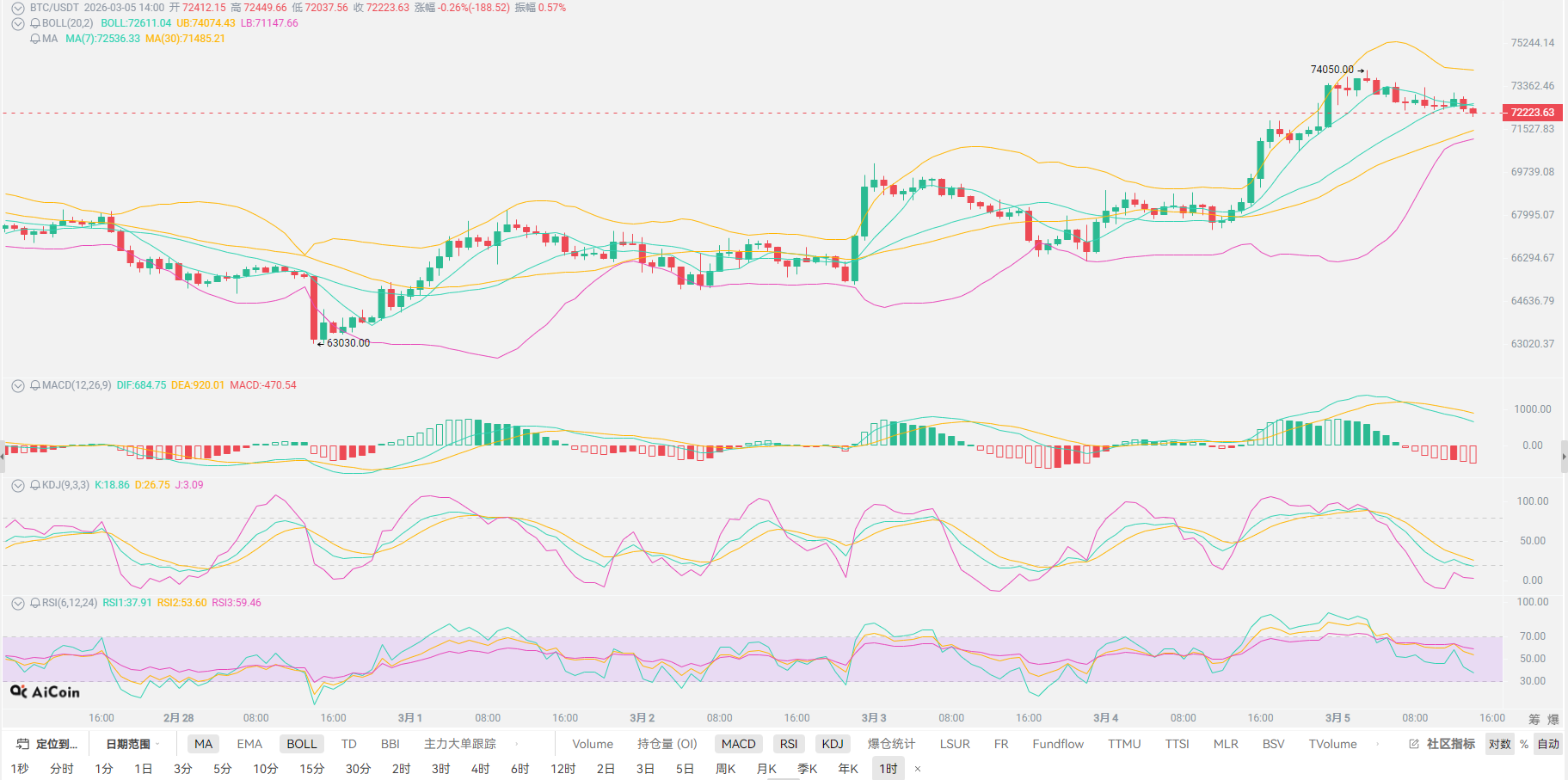
Task: Toggle the 对数 logarithmic scale
Action: tap(1499, 744)
